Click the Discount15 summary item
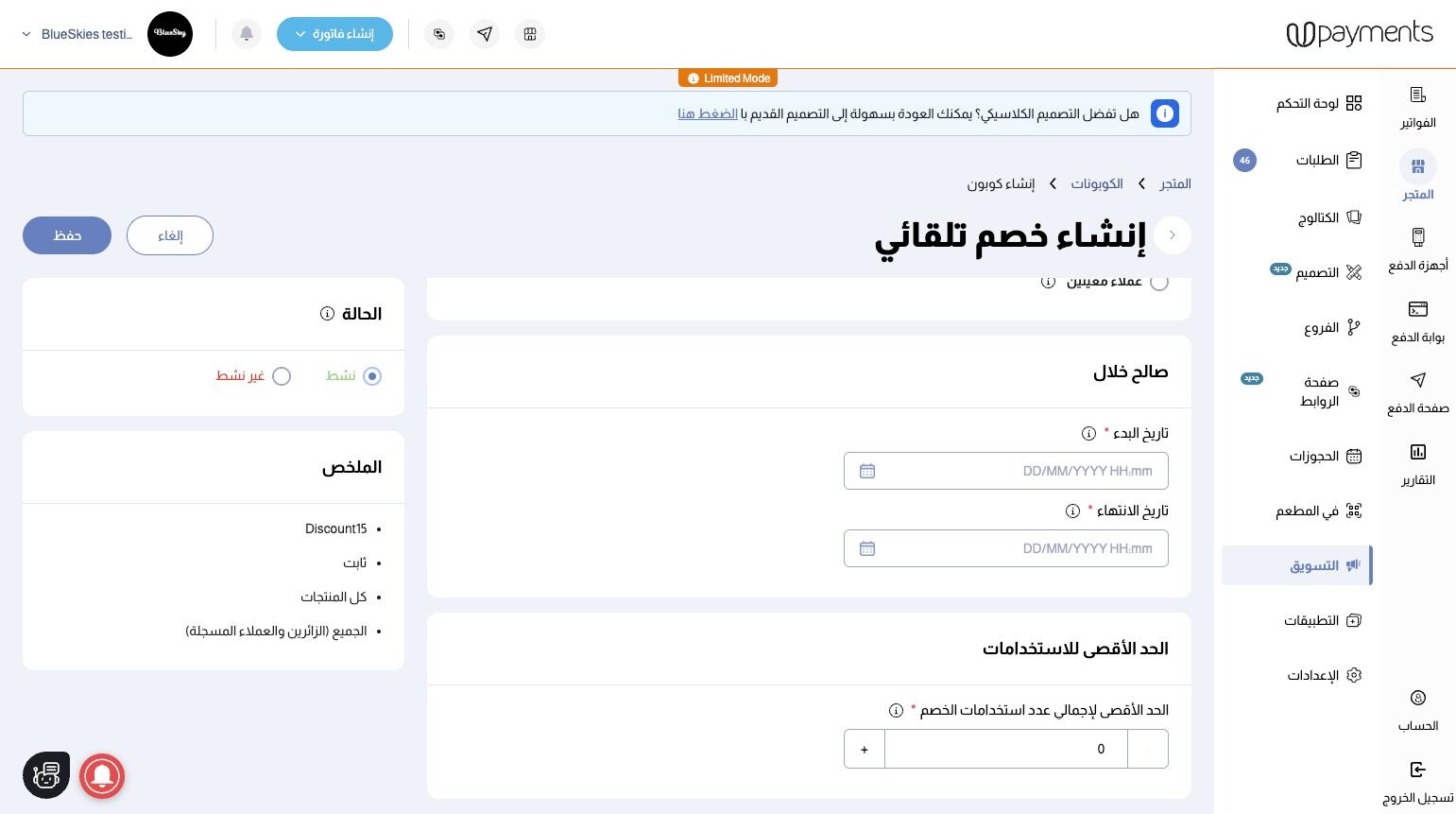 click(335, 528)
